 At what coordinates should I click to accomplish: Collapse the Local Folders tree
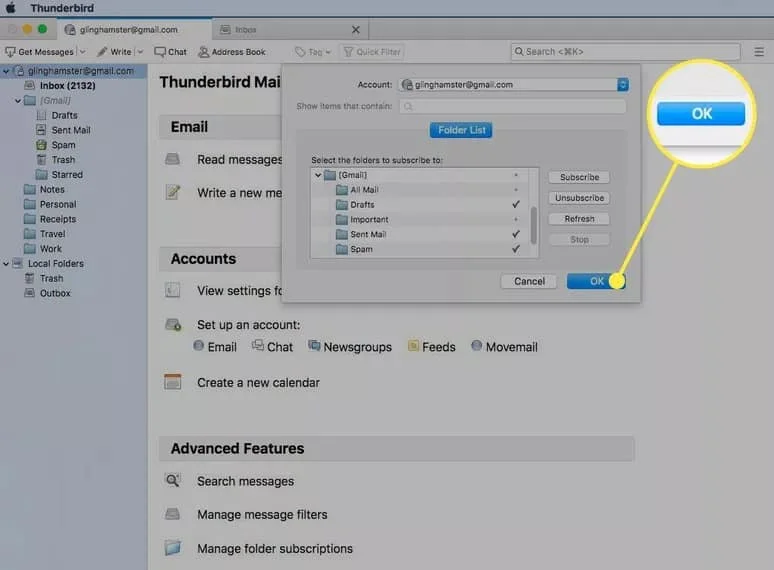point(6,264)
